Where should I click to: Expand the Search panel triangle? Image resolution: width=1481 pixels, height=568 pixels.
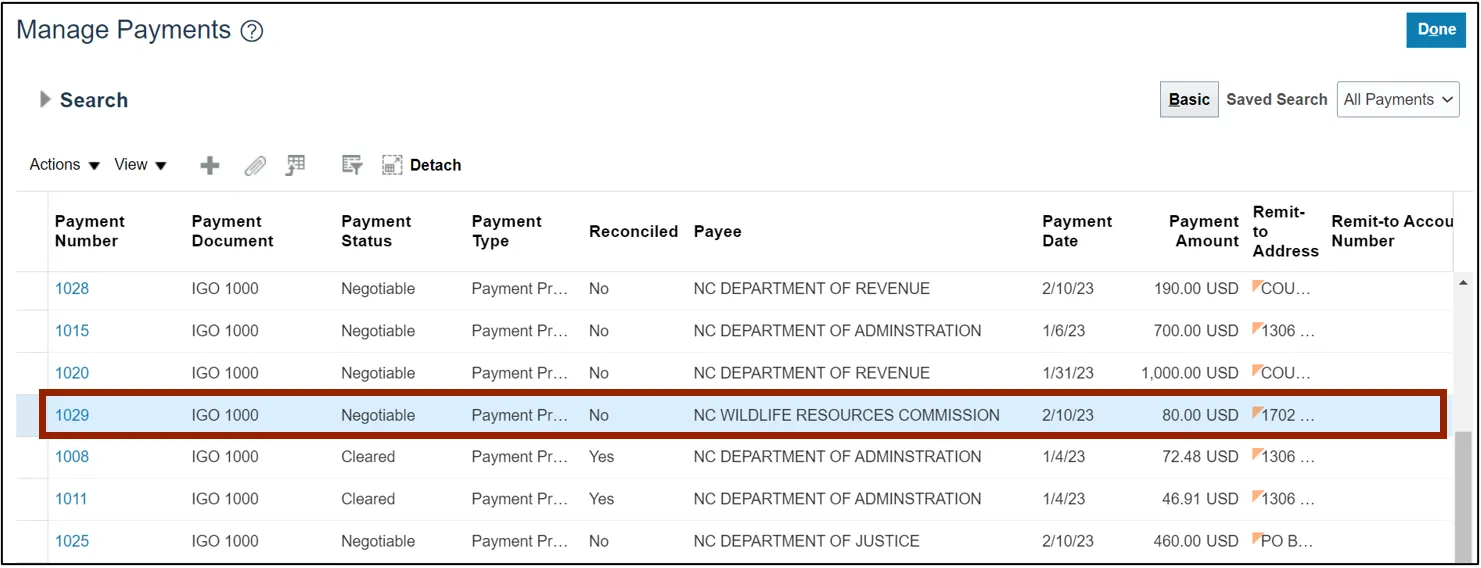(x=45, y=99)
